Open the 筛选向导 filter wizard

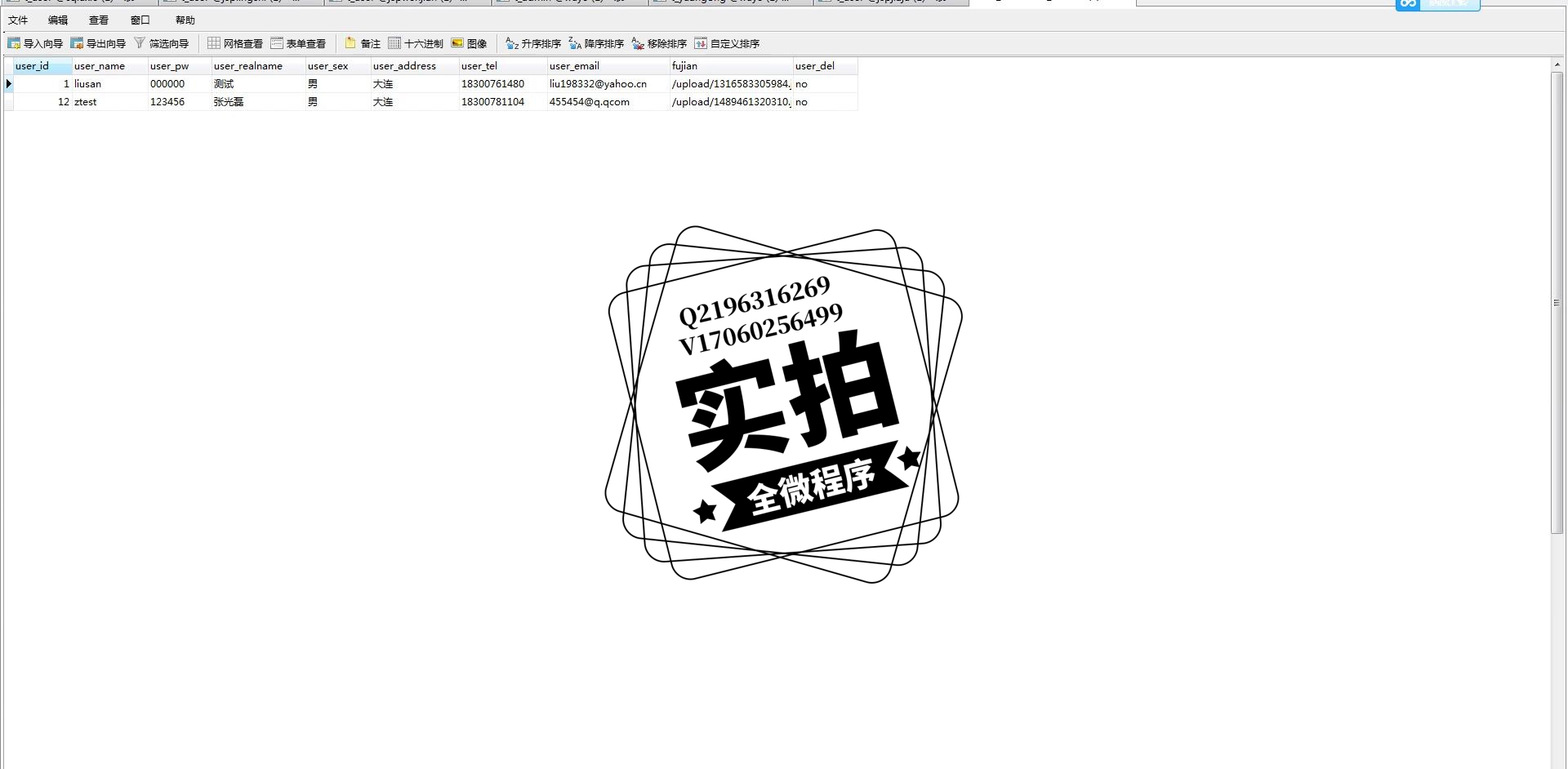tap(161, 43)
